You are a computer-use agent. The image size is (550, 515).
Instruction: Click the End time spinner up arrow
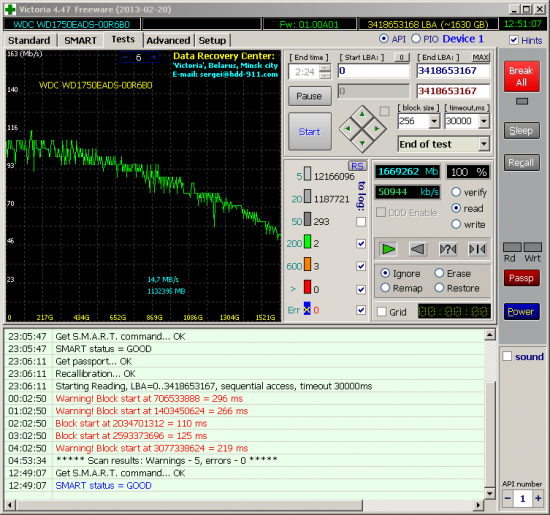tap(325, 68)
